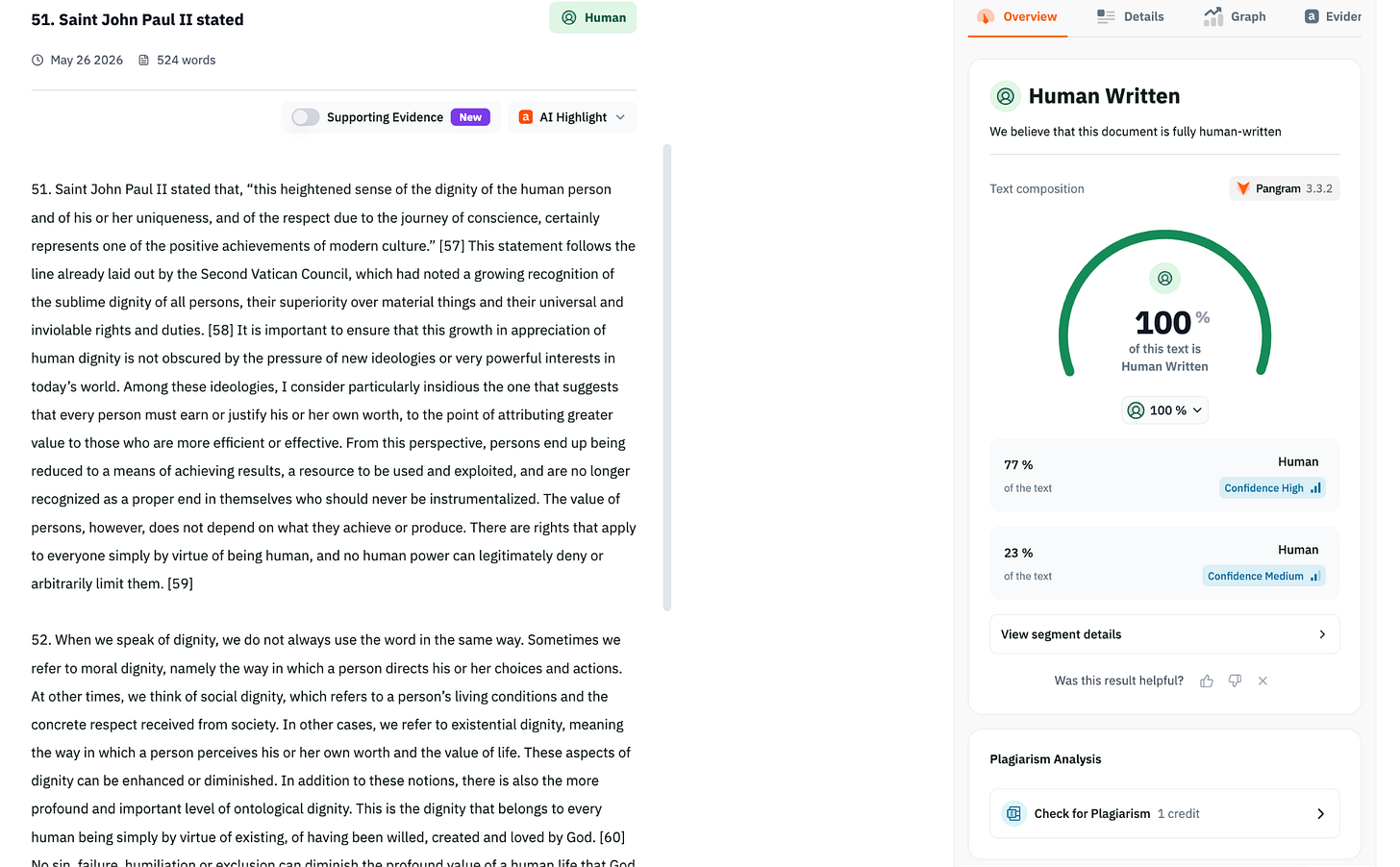Click the Confidence Medium badge

[x=1263, y=576]
